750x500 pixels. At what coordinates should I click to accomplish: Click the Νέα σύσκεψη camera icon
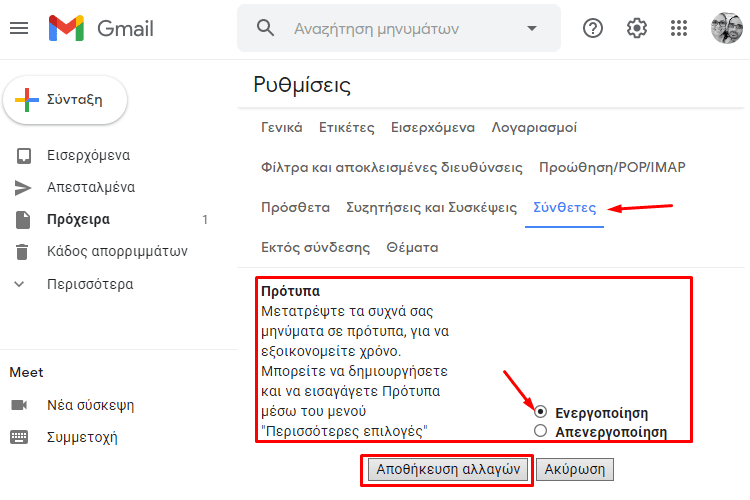click(x=19, y=405)
